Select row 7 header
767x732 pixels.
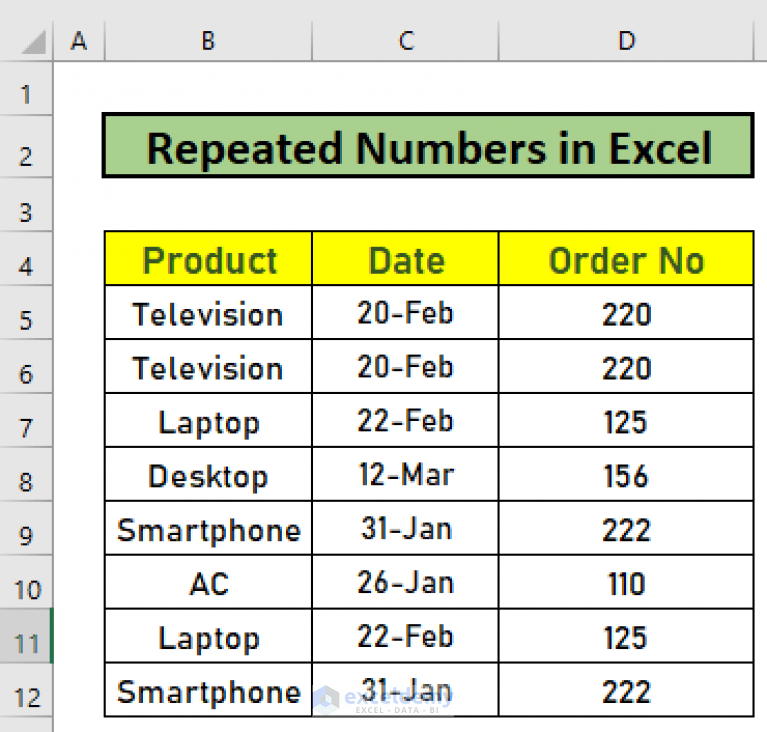point(26,420)
